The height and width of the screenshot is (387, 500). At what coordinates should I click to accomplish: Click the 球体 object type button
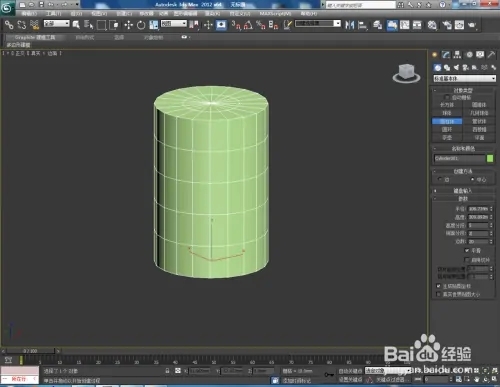(x=447, y=113)
